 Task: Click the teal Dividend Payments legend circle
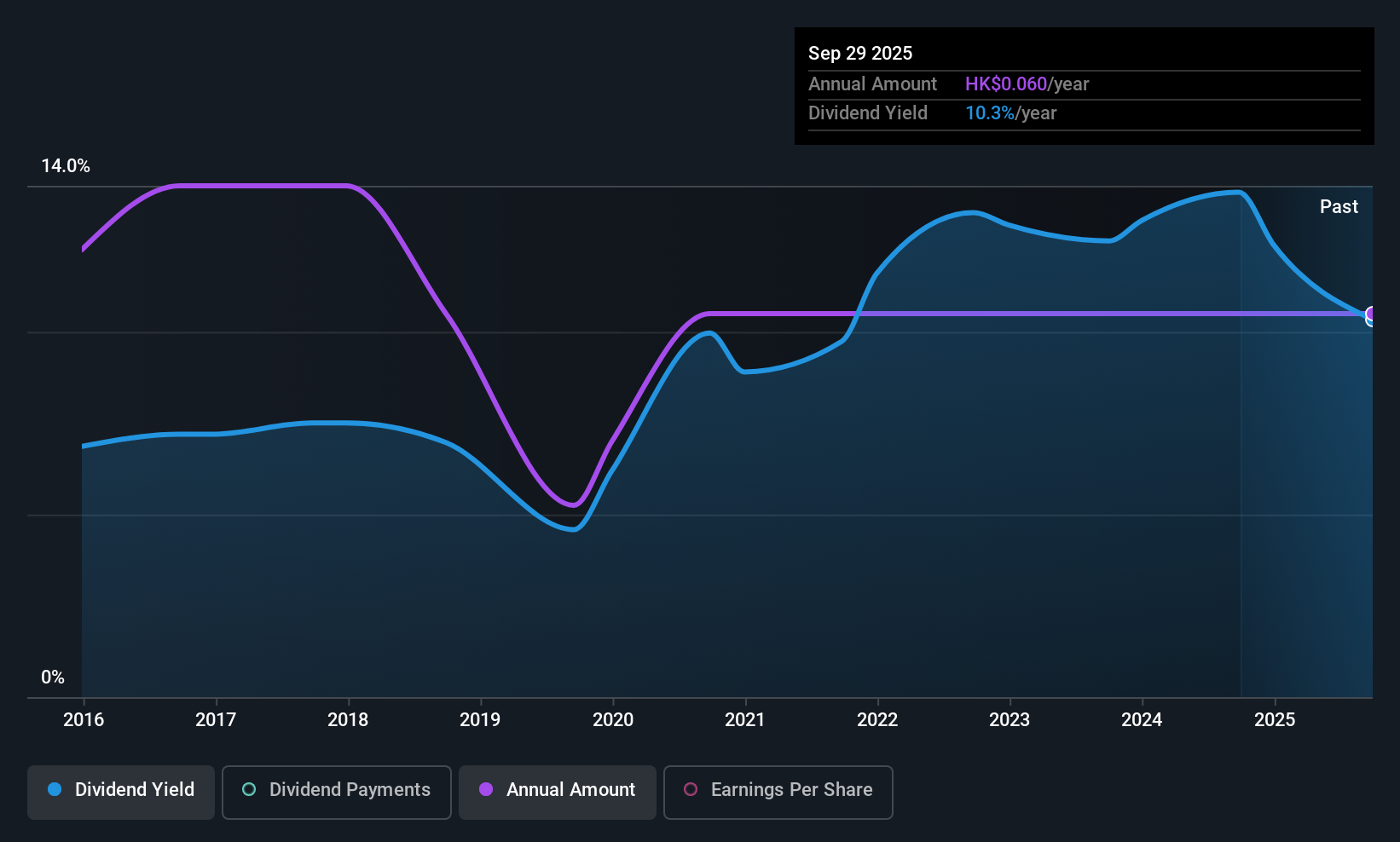pos(249,789)
